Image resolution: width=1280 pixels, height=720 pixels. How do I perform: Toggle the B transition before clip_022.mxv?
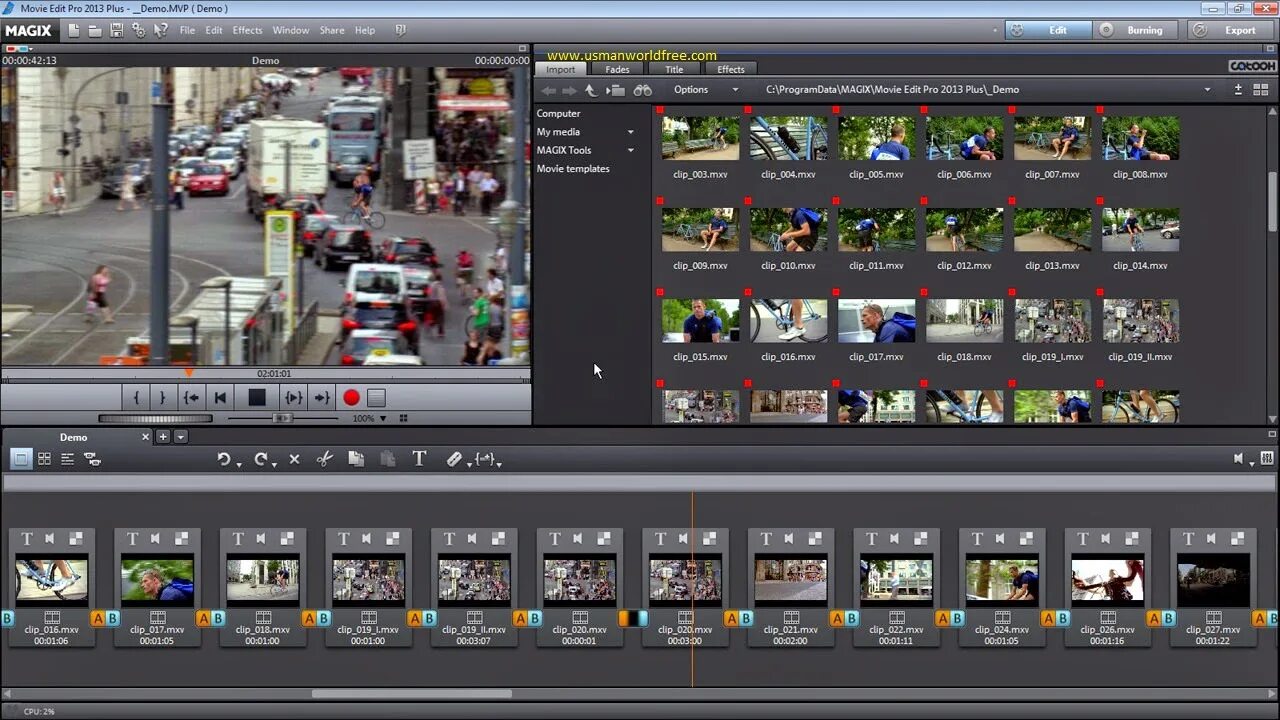(x=851, y=619)
